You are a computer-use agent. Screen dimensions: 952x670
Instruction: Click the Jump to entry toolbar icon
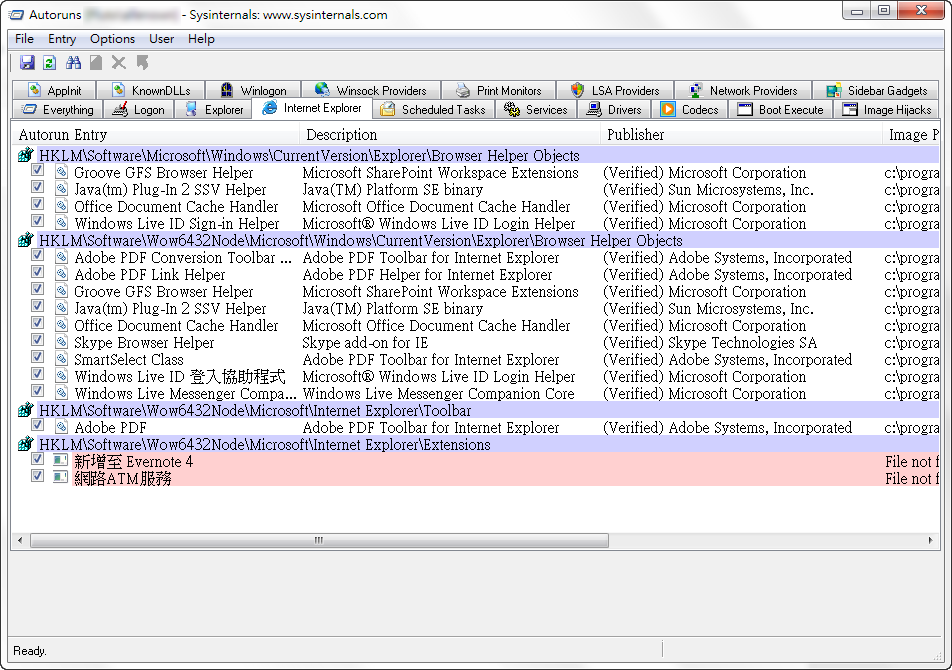tap(143, 63)
